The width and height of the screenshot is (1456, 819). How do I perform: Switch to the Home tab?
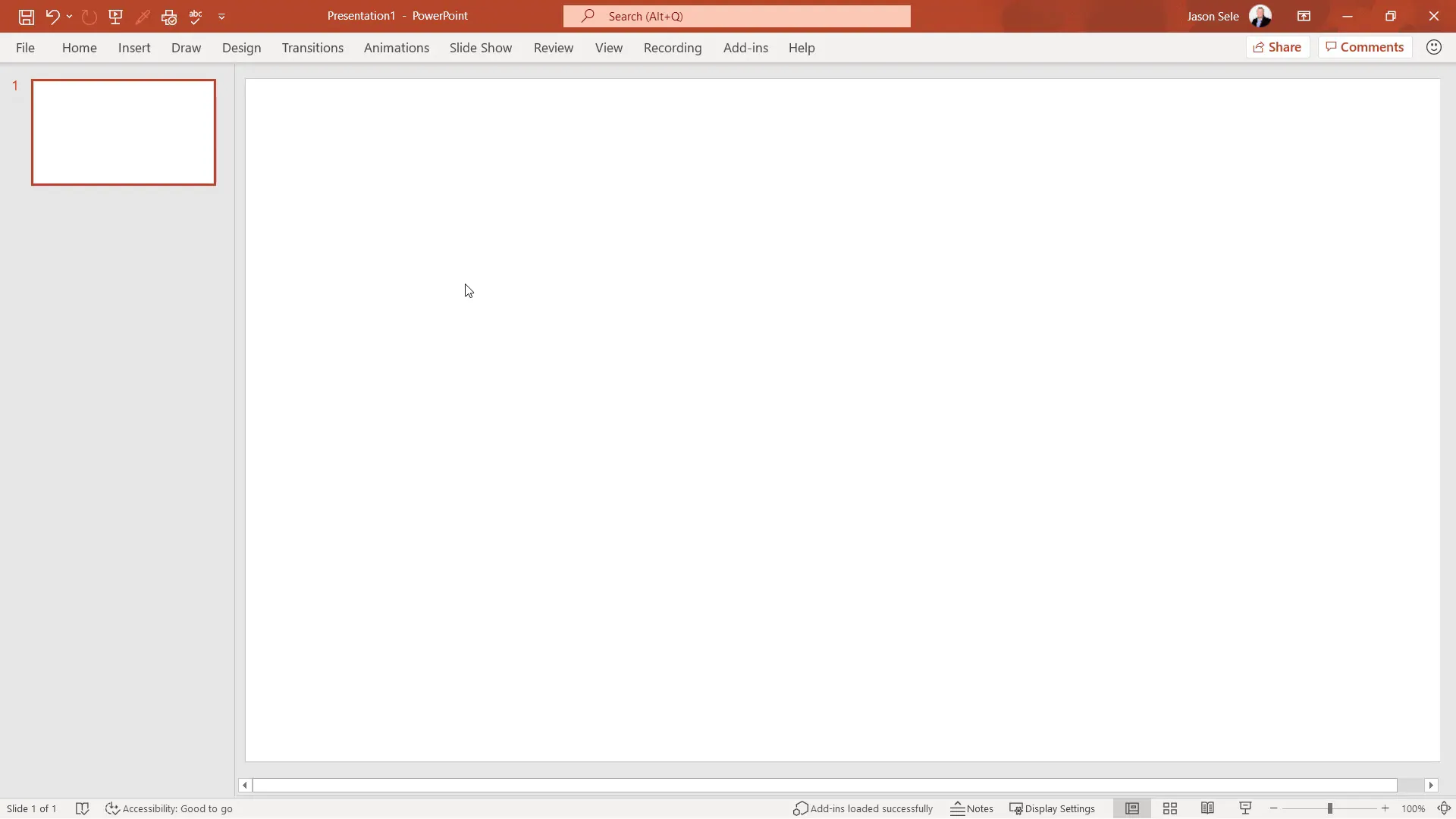coord(80,48)
